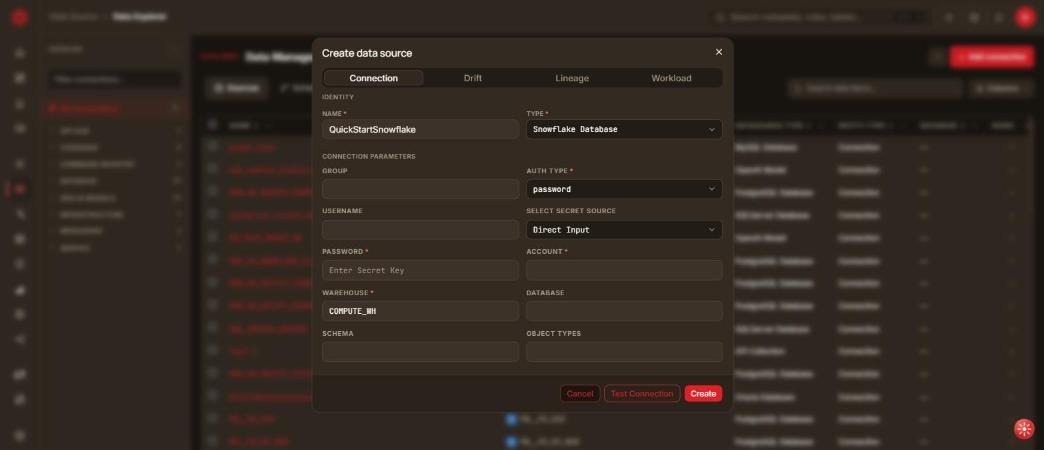Focus the Account input field
This screenshot has width=1044, height=450.
click(624, 270)
